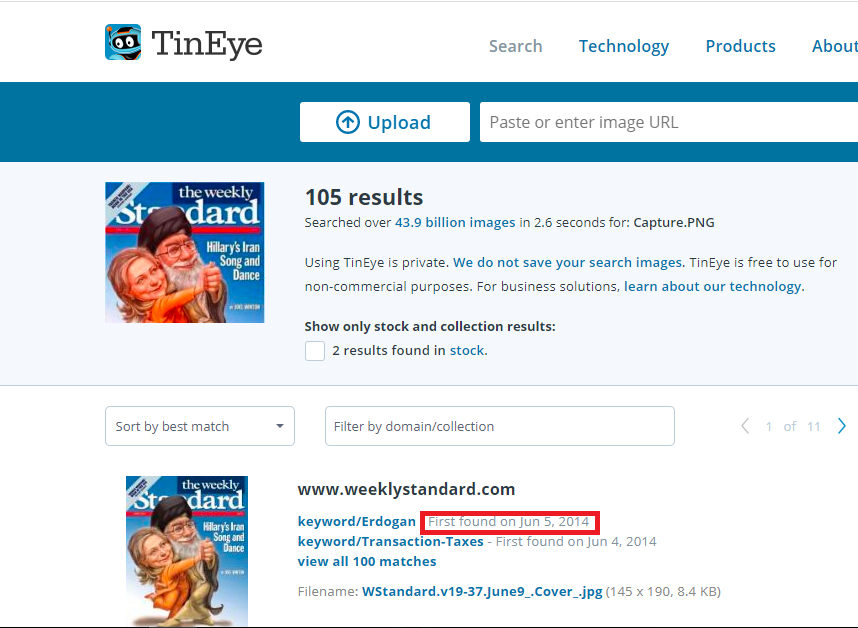The image size is (858, 628).
Task: Click the 'First found on Jun 4, 2014' text
Action: pyautogui.click(x=576, y=542)
